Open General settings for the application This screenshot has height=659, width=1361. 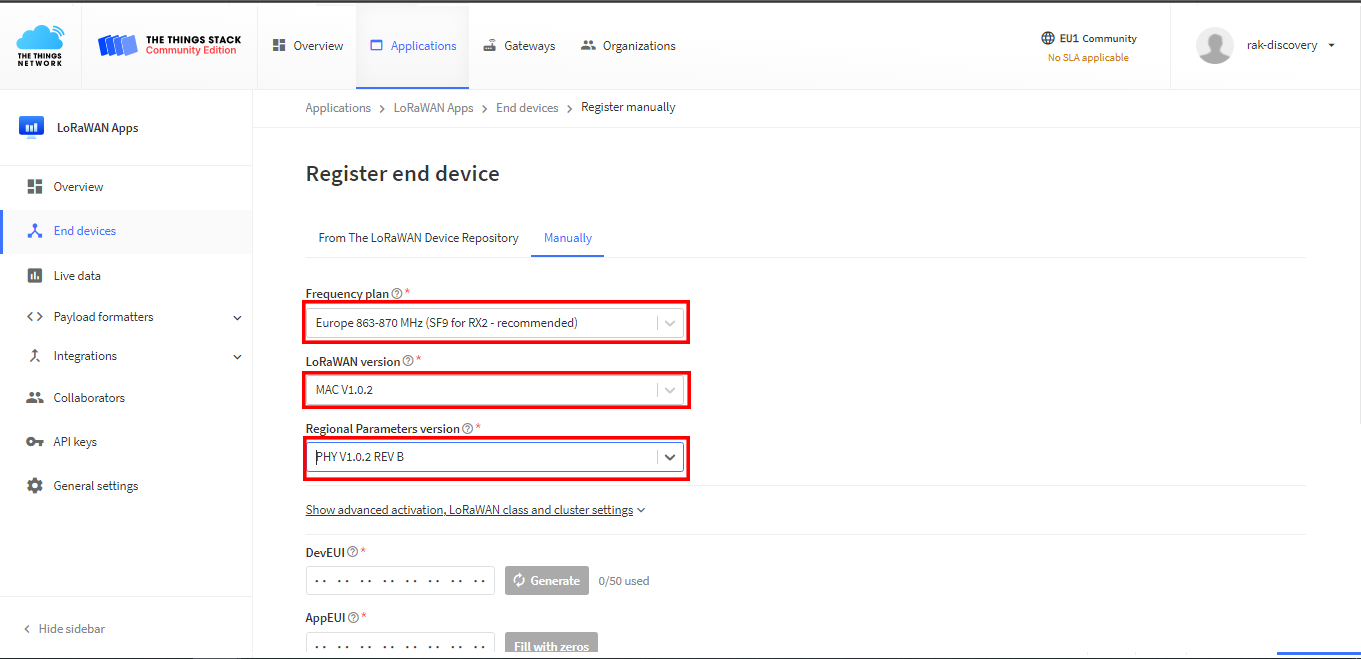(97, 485)
